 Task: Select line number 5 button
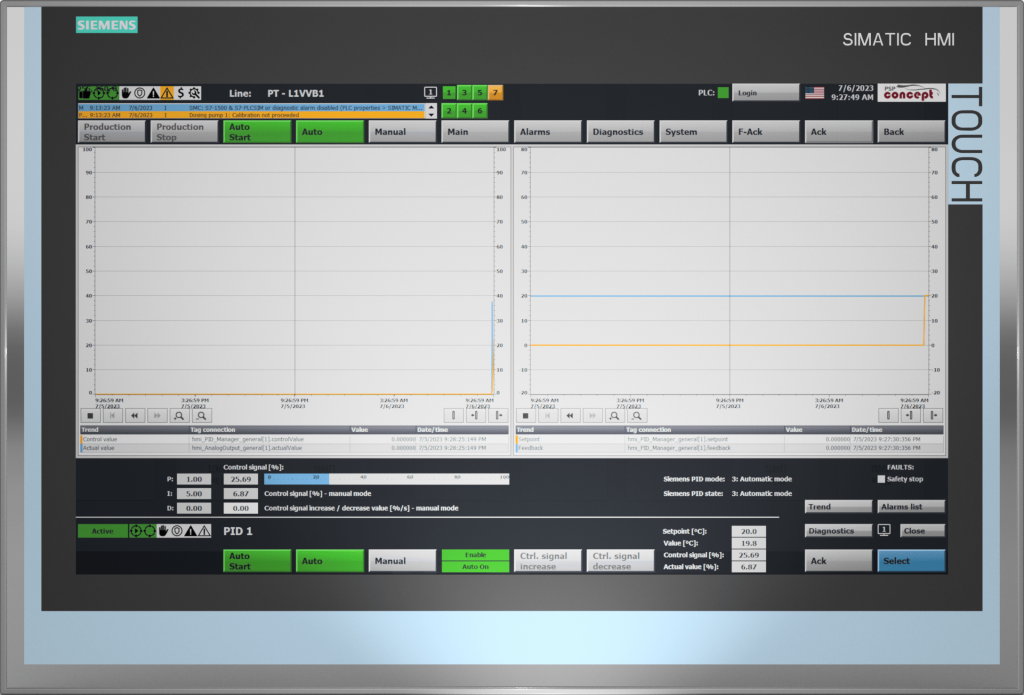point(479,93)
